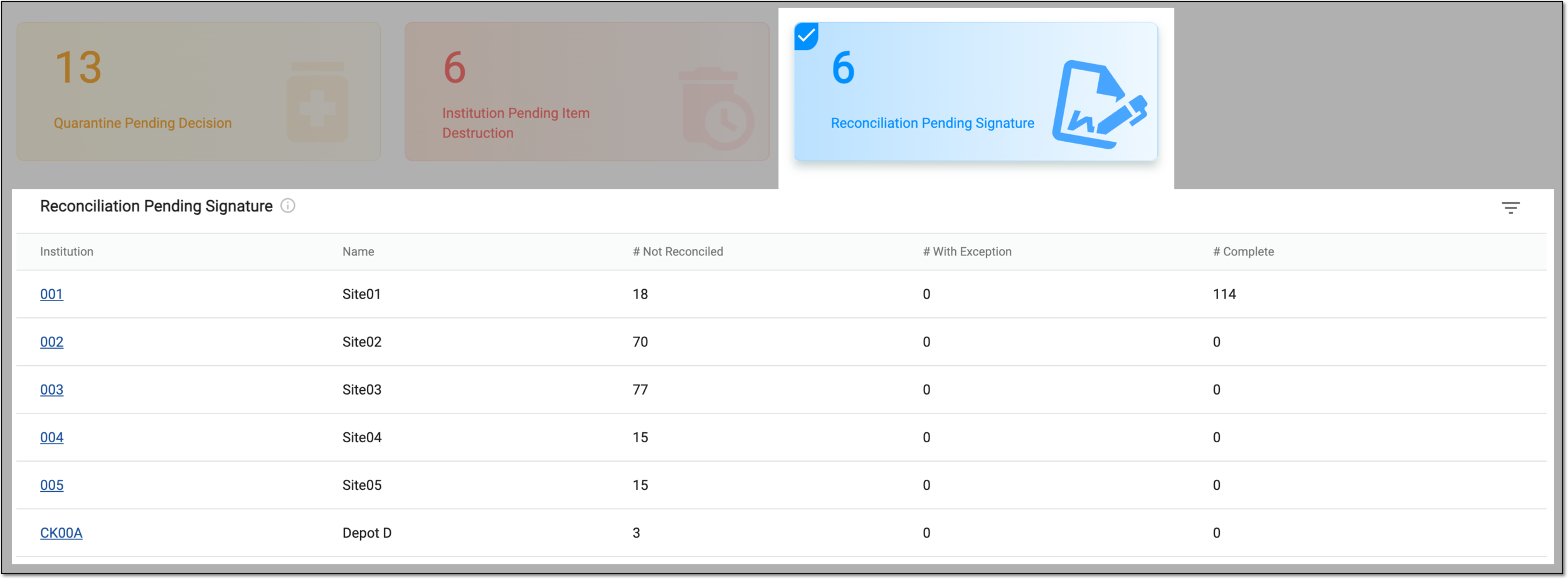Image resolution: width=1568 pixels, height=579 pixels.
Task: Click the Reconciliation Pending Signature table title
Action: (156, 206)
